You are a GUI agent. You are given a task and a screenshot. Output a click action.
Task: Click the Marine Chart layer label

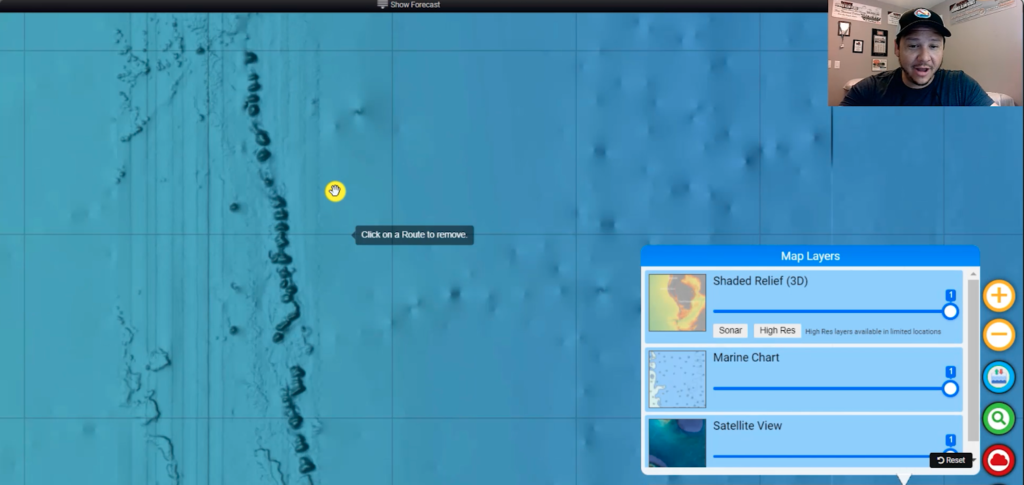coord(746,357)
